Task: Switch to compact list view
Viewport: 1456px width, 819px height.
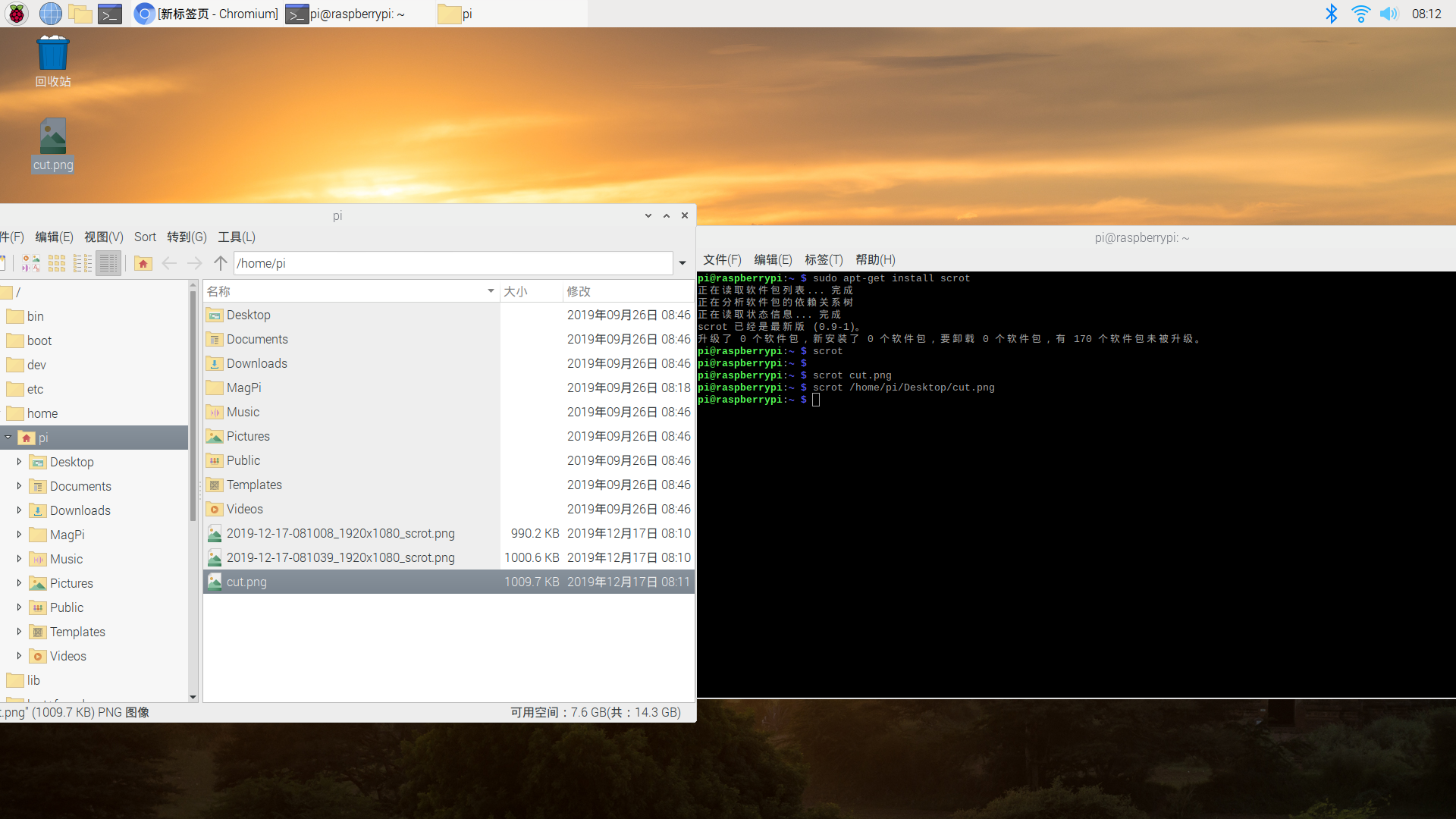Action: 83,263
